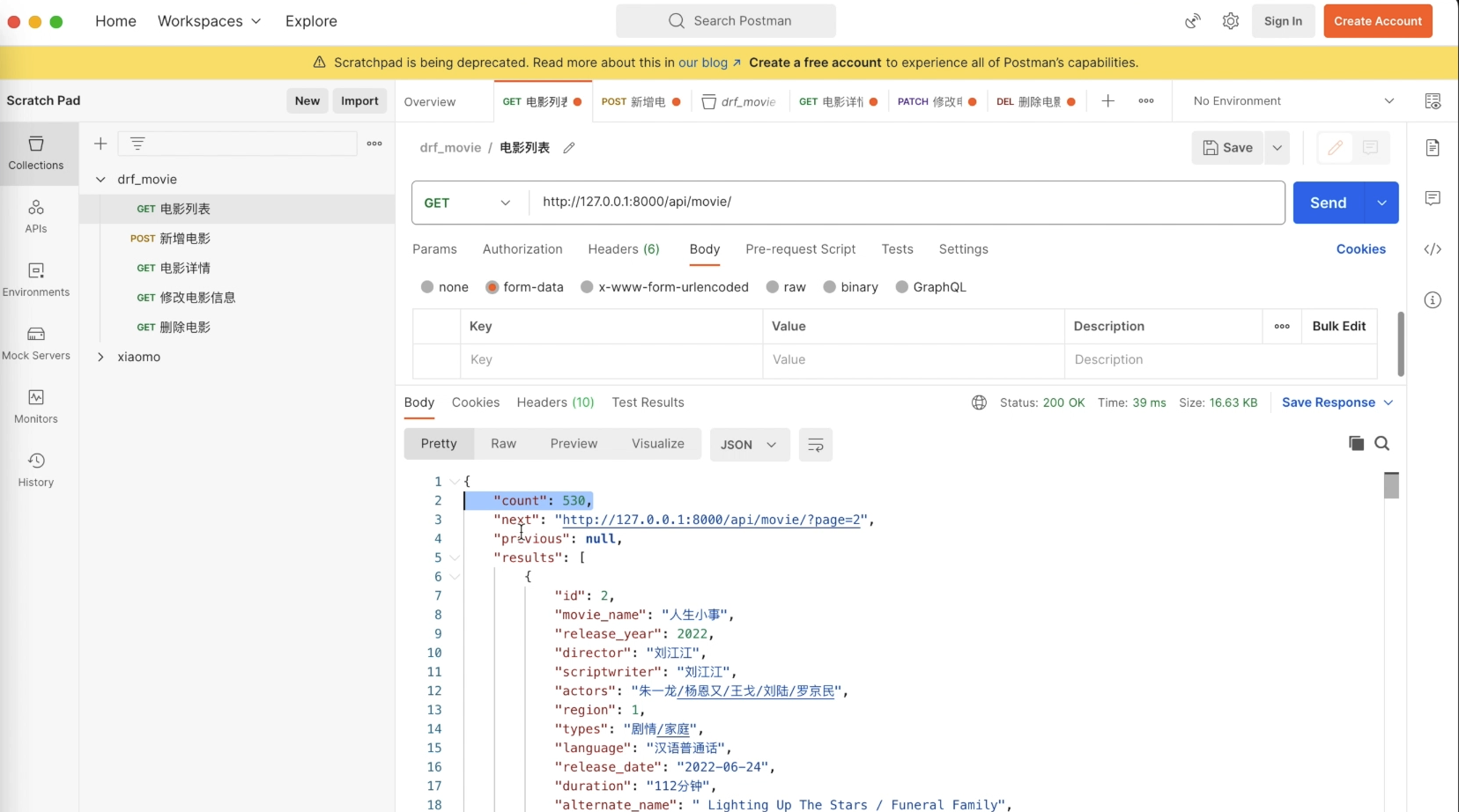Click the edit pencil button beside Save

pyautogui.click(x=1335, y=148)
